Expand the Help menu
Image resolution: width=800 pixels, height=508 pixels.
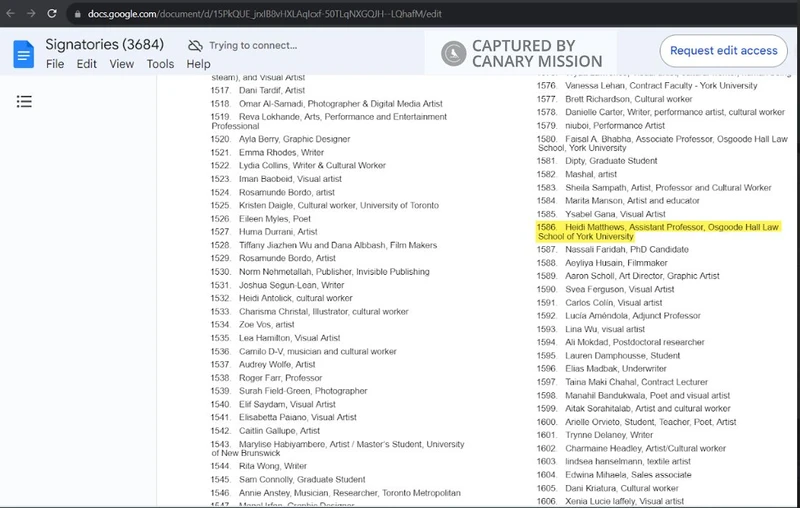point(198,64)
